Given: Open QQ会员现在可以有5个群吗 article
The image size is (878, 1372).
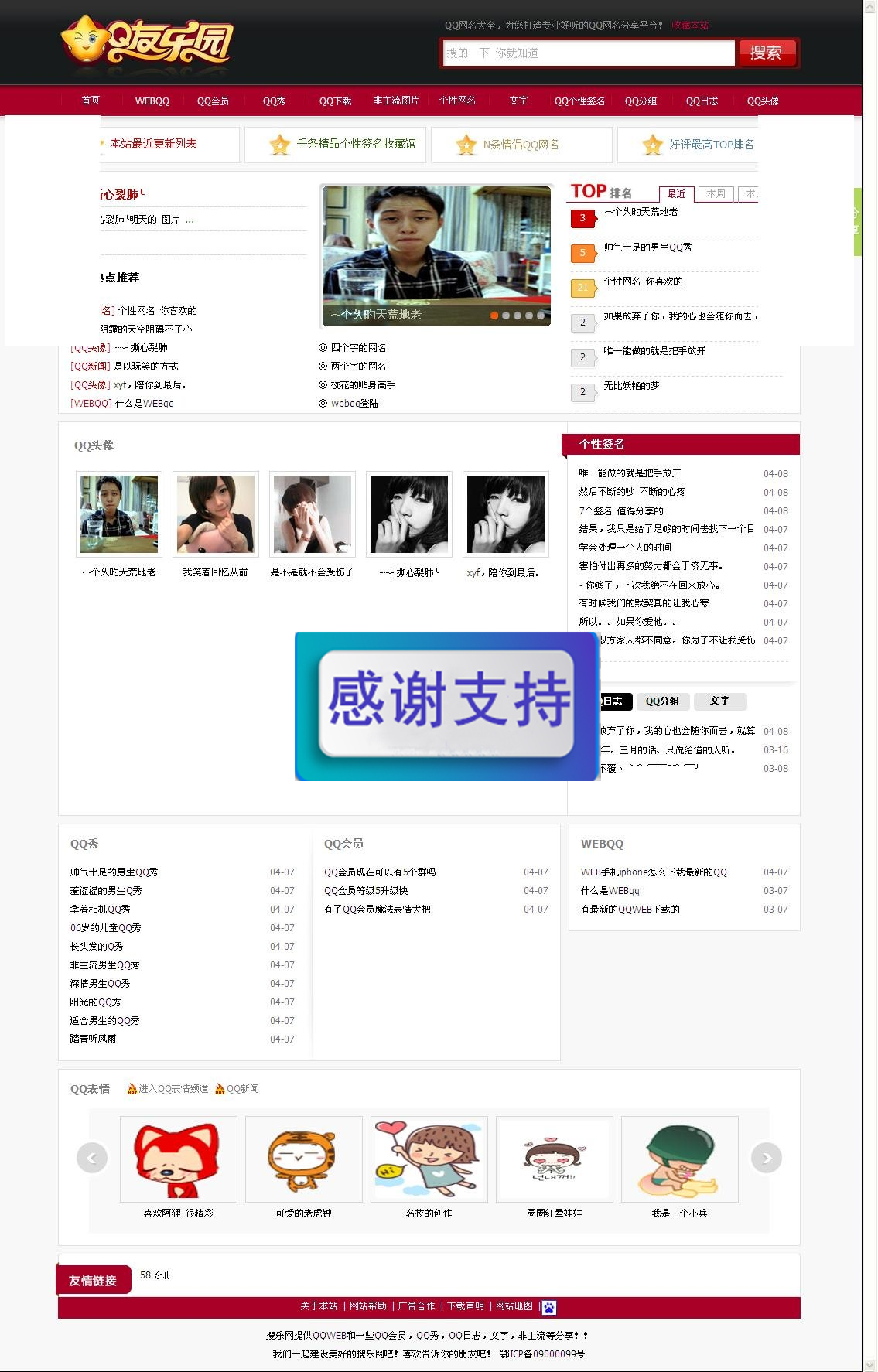Looking at the screenshot, I should click(x=380, y=872).
